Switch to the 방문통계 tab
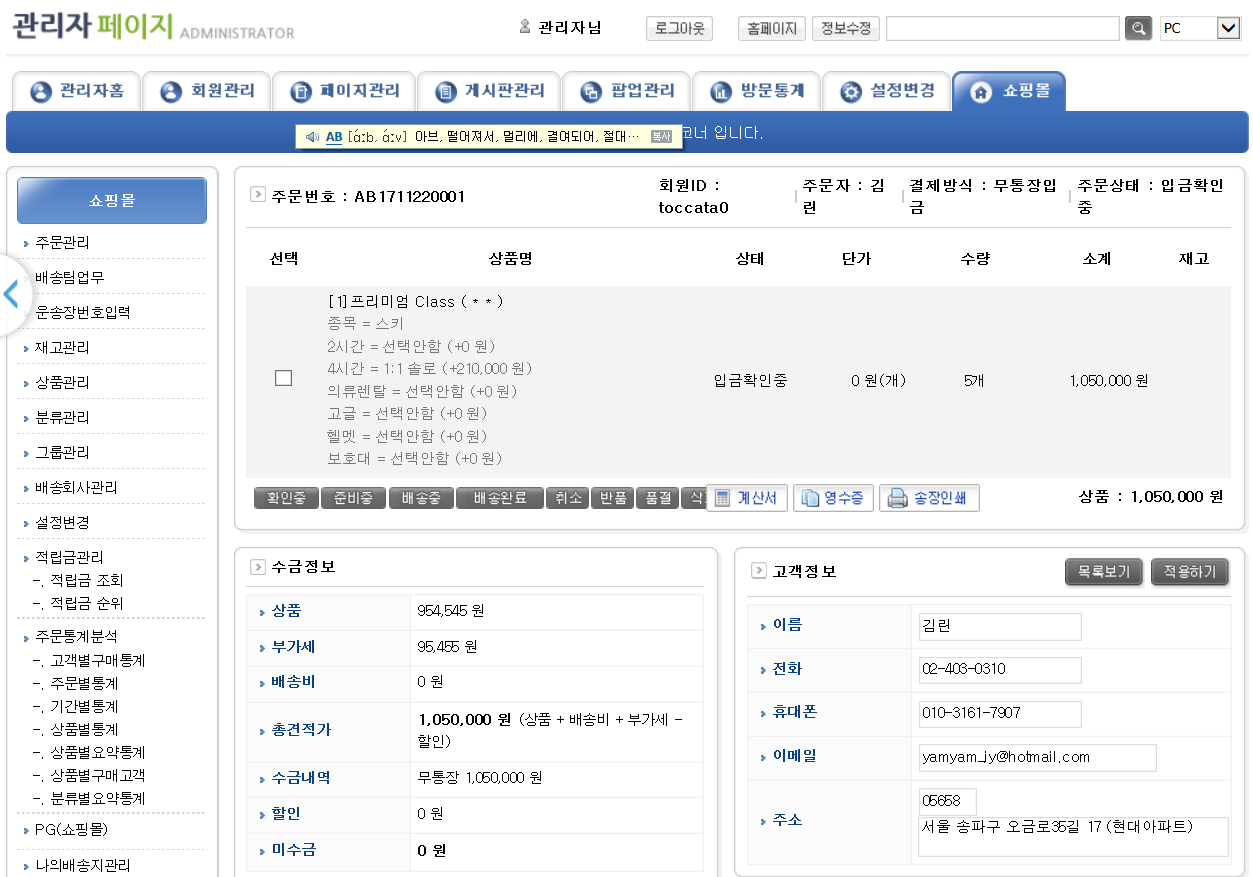 [757, 92]
